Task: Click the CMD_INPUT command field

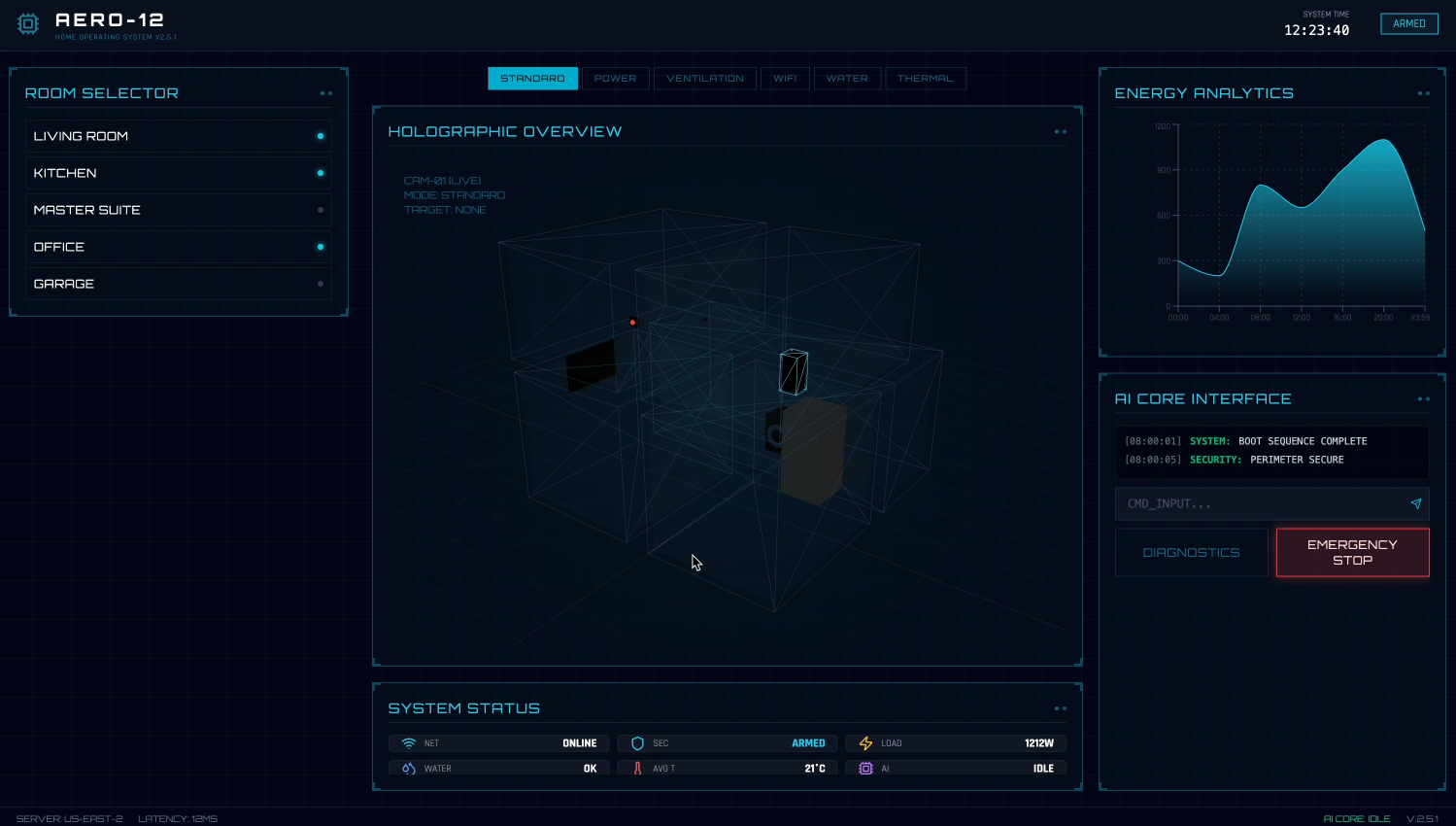Action: click(1253, 503)
